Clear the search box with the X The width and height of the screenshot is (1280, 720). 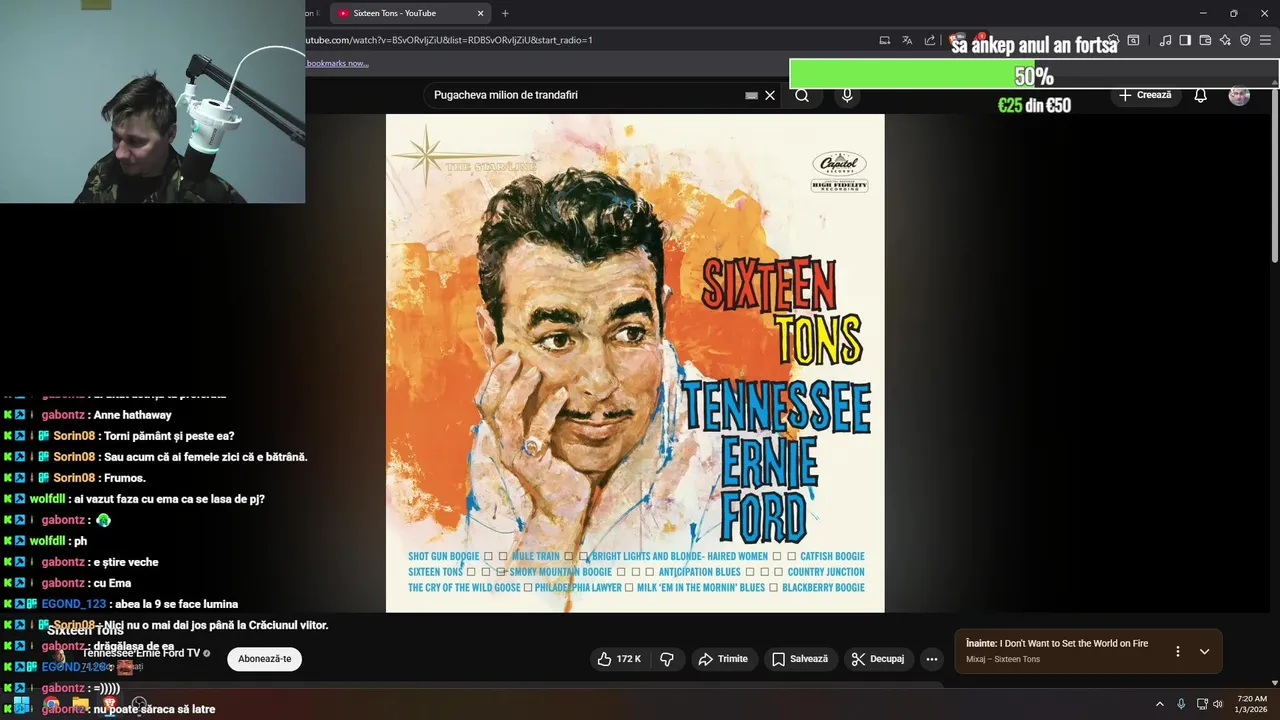click(x=770, y=95)
